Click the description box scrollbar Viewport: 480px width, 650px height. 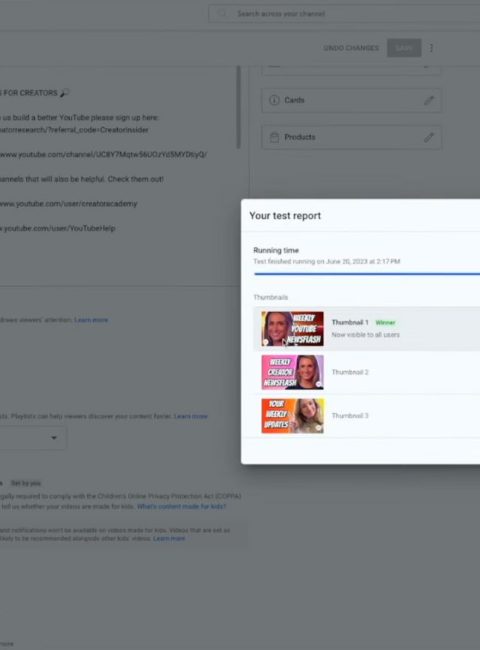238,107
